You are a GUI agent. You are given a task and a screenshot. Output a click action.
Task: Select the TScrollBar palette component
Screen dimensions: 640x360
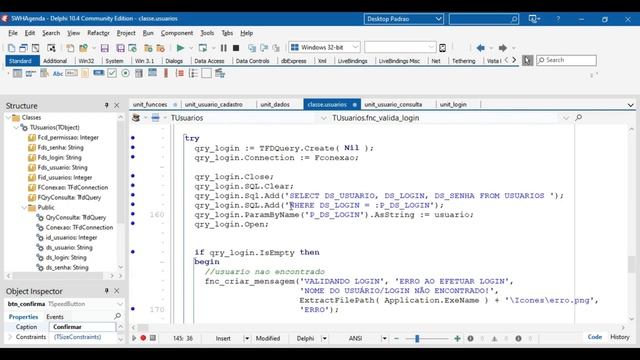pos(166,73)
